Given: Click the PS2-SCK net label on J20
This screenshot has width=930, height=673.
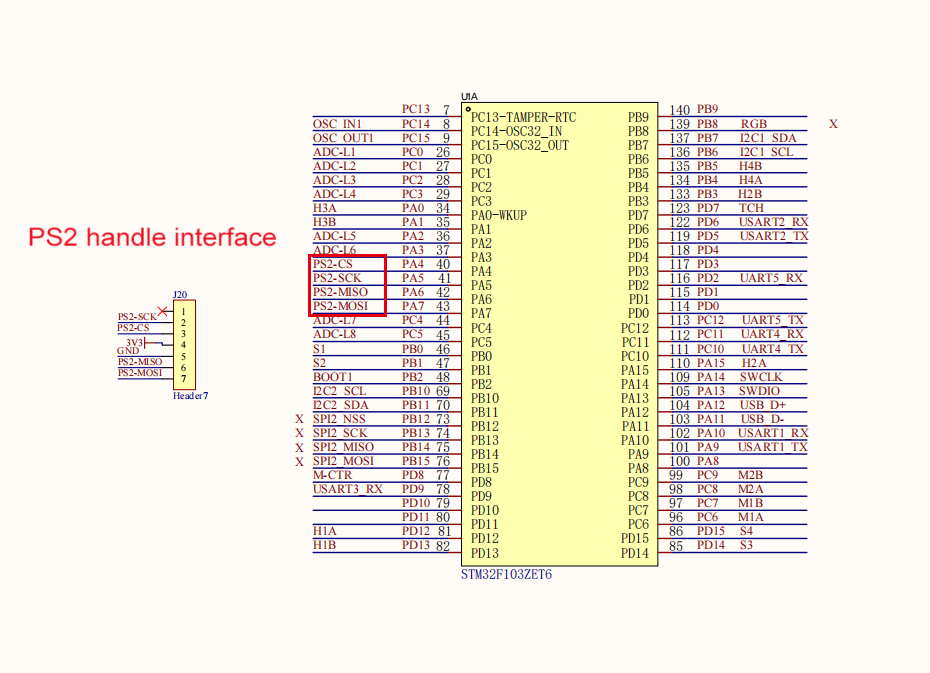Looking at the screenshot, I should [137, 317].
